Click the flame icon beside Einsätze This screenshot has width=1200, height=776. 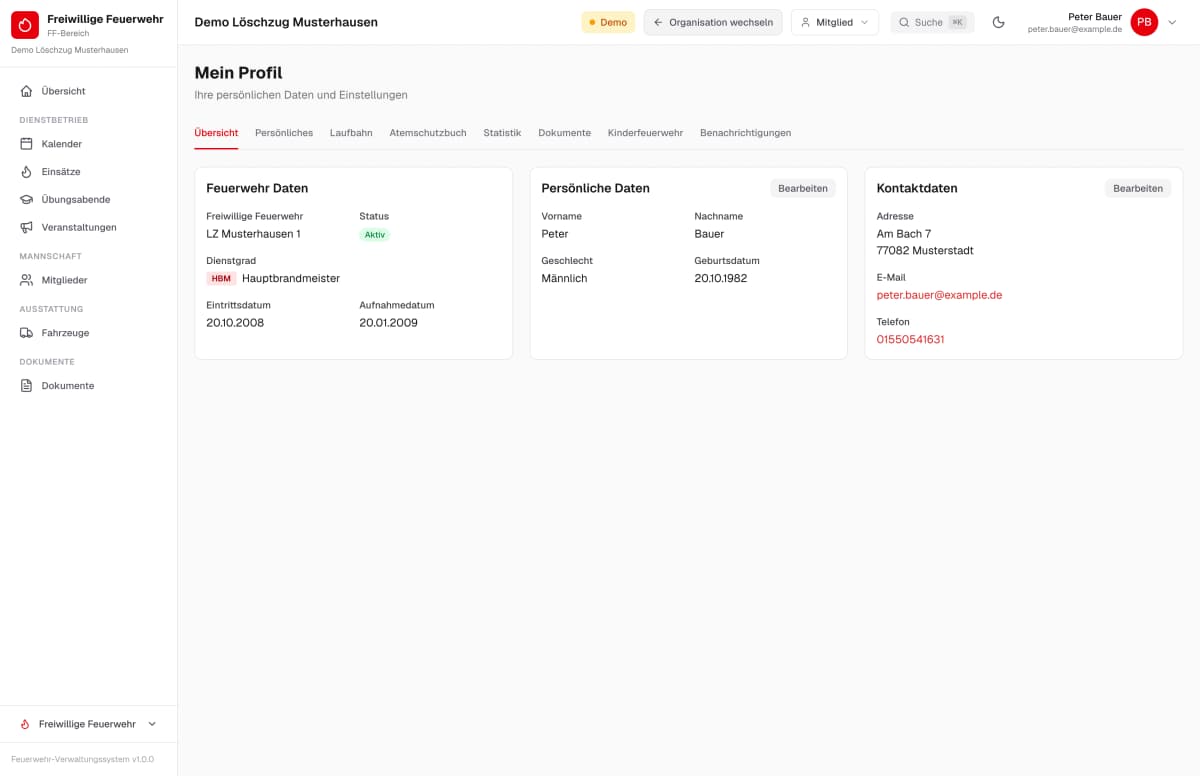click(26, 172)
